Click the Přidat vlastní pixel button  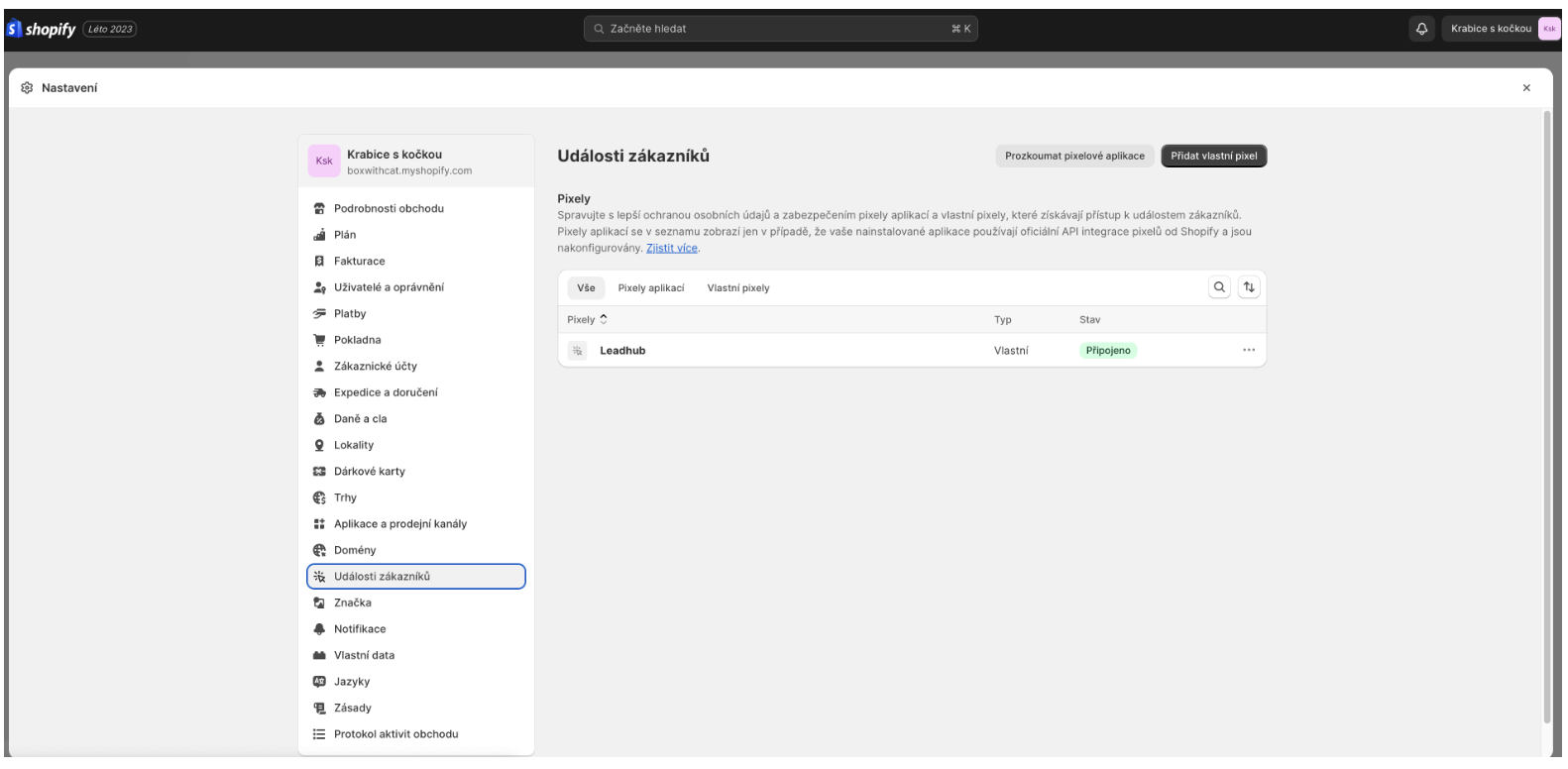[1214, 156]
